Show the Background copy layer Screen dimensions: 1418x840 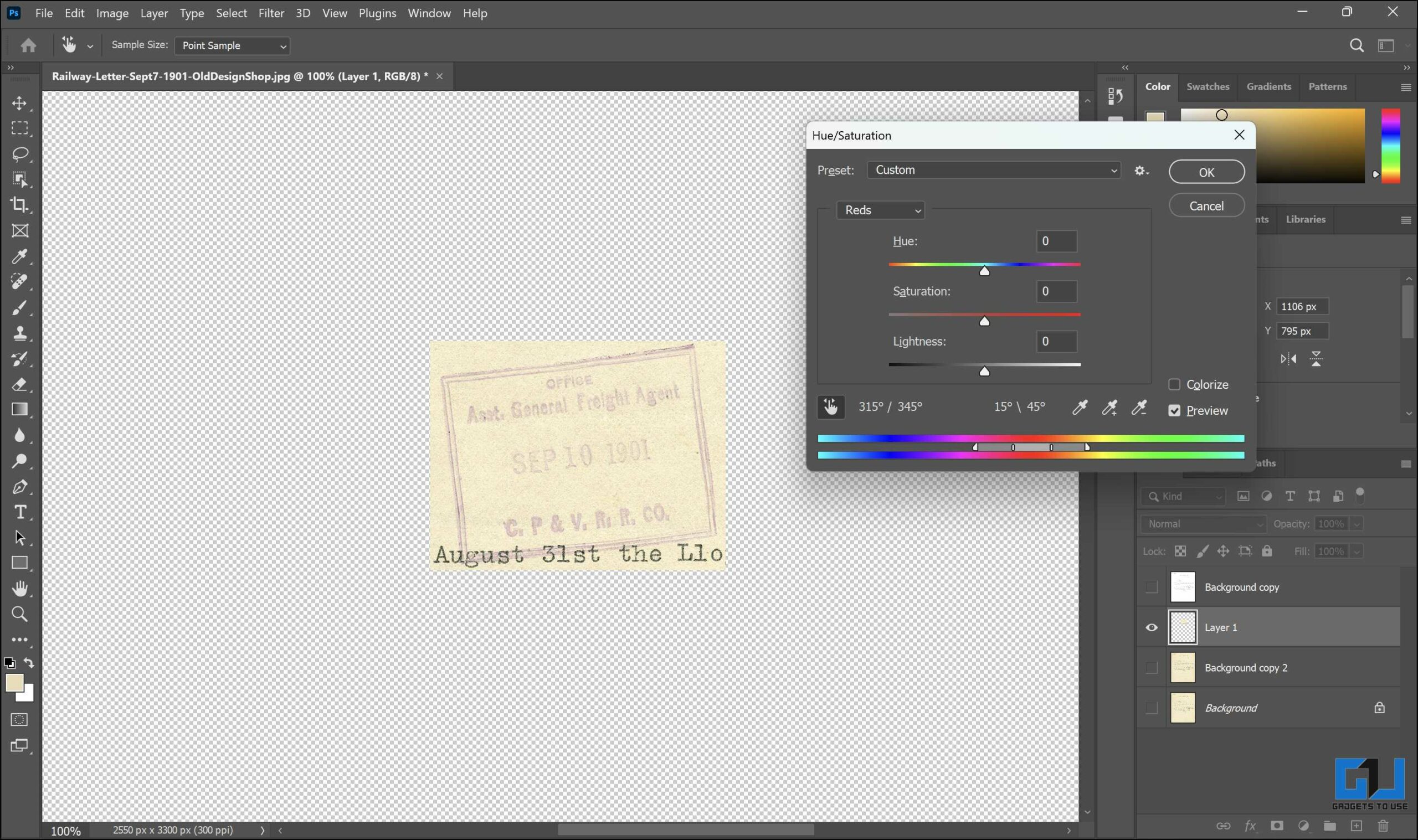pos(1152,588)
